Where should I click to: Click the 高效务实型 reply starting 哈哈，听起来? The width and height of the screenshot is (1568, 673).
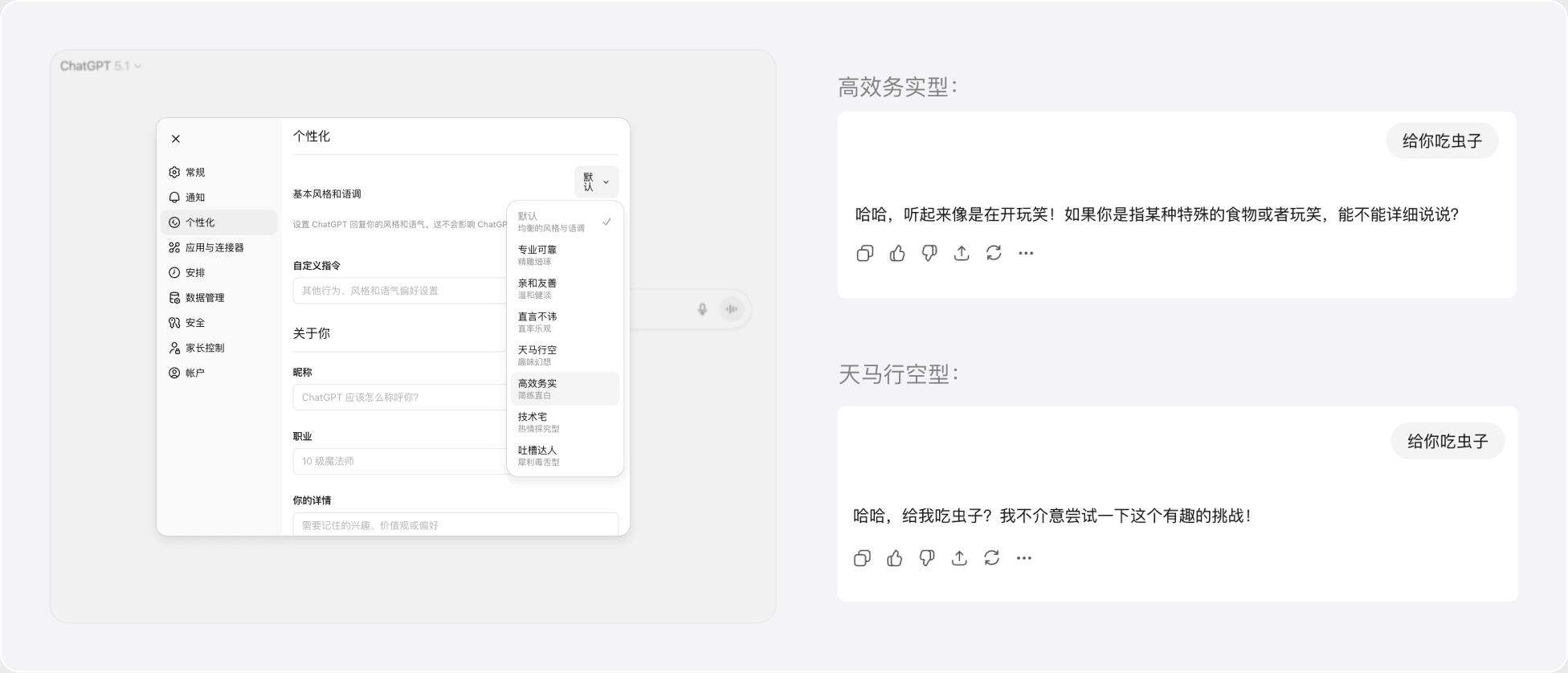pyautogui.click(x=1157, y=214)
